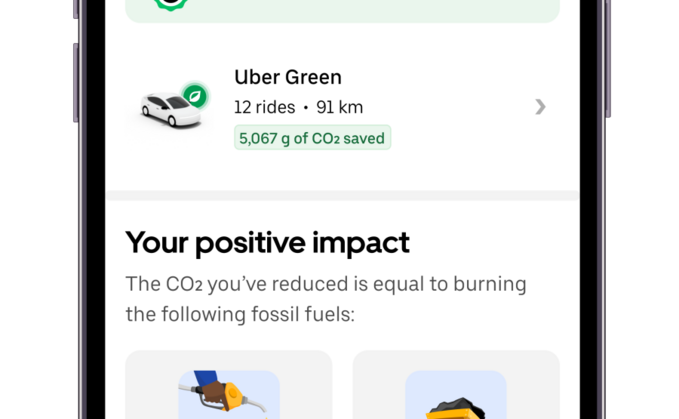Tap the '91 km' distance text
Image resolution: width=679 pixels, height=419 pixels.
click(x=340, y=107)
